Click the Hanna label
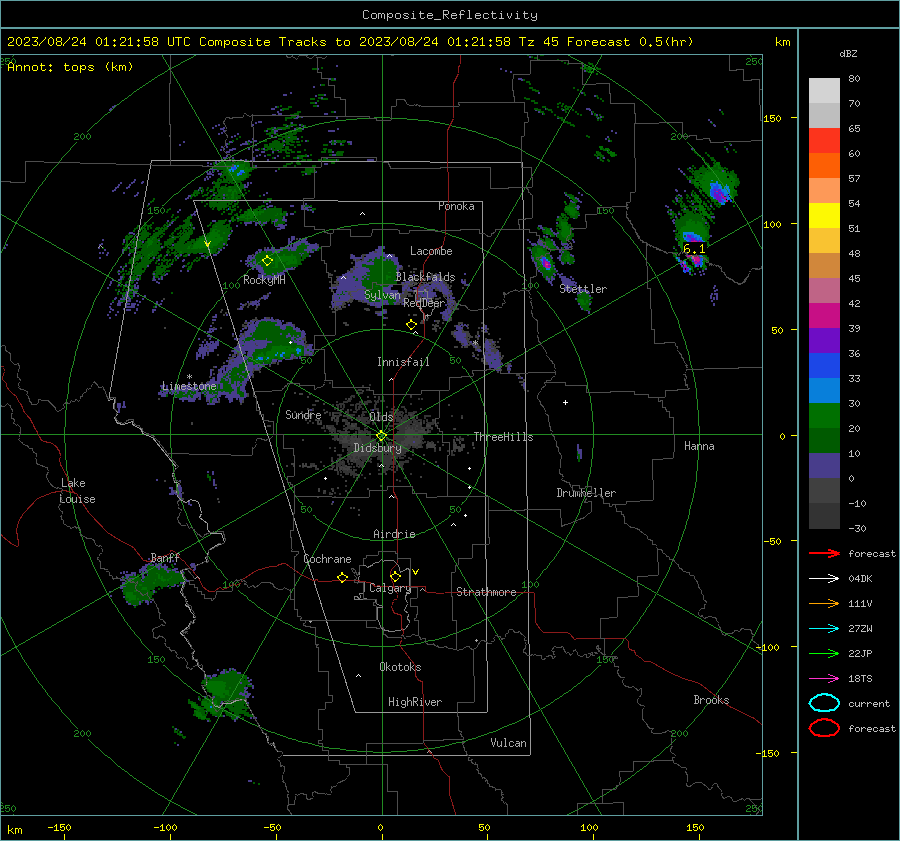This screenshot has width=900, height=841. click(x=699, y=446)
